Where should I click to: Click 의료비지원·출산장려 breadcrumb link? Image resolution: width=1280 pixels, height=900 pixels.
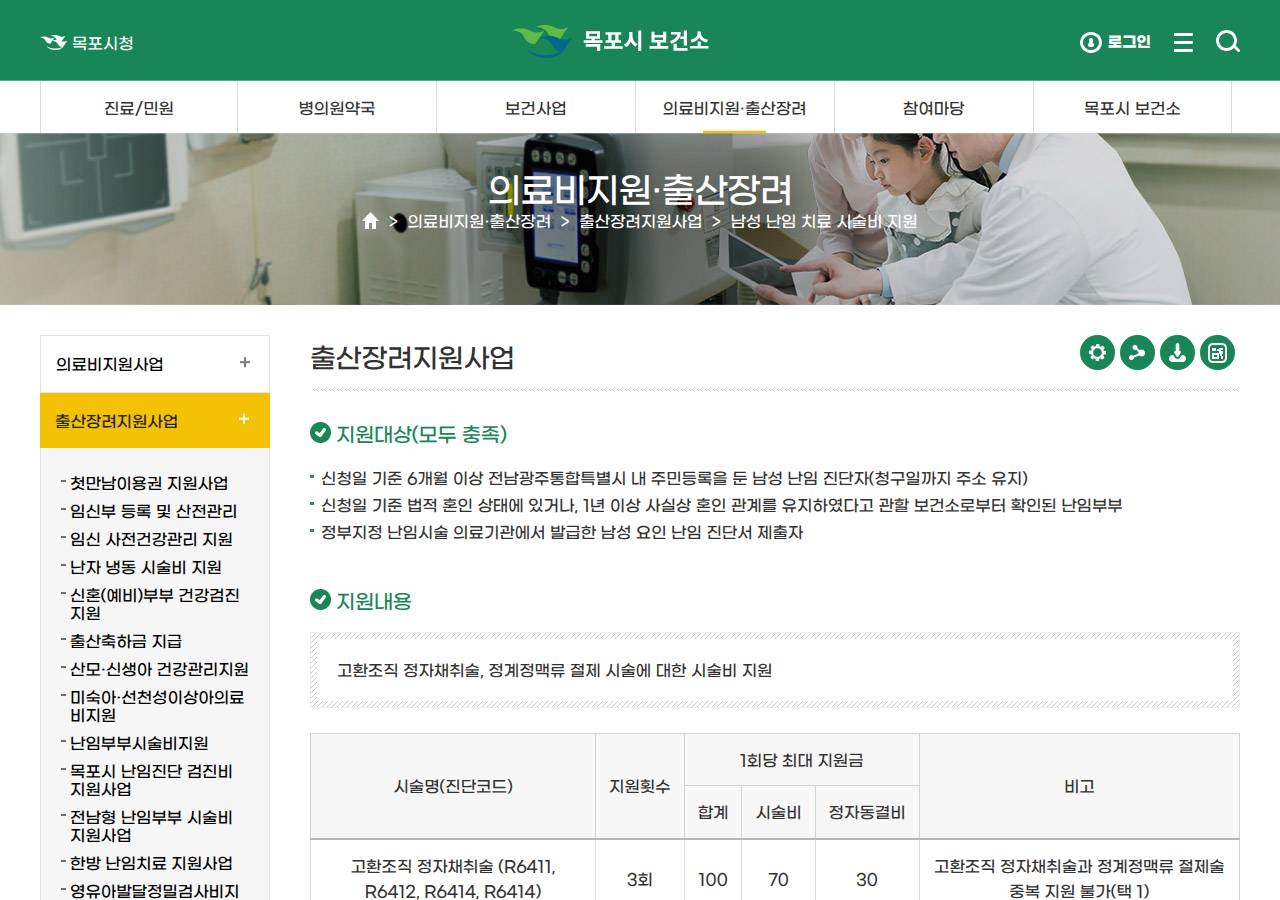pyautogui.click(x=479, y=221)
